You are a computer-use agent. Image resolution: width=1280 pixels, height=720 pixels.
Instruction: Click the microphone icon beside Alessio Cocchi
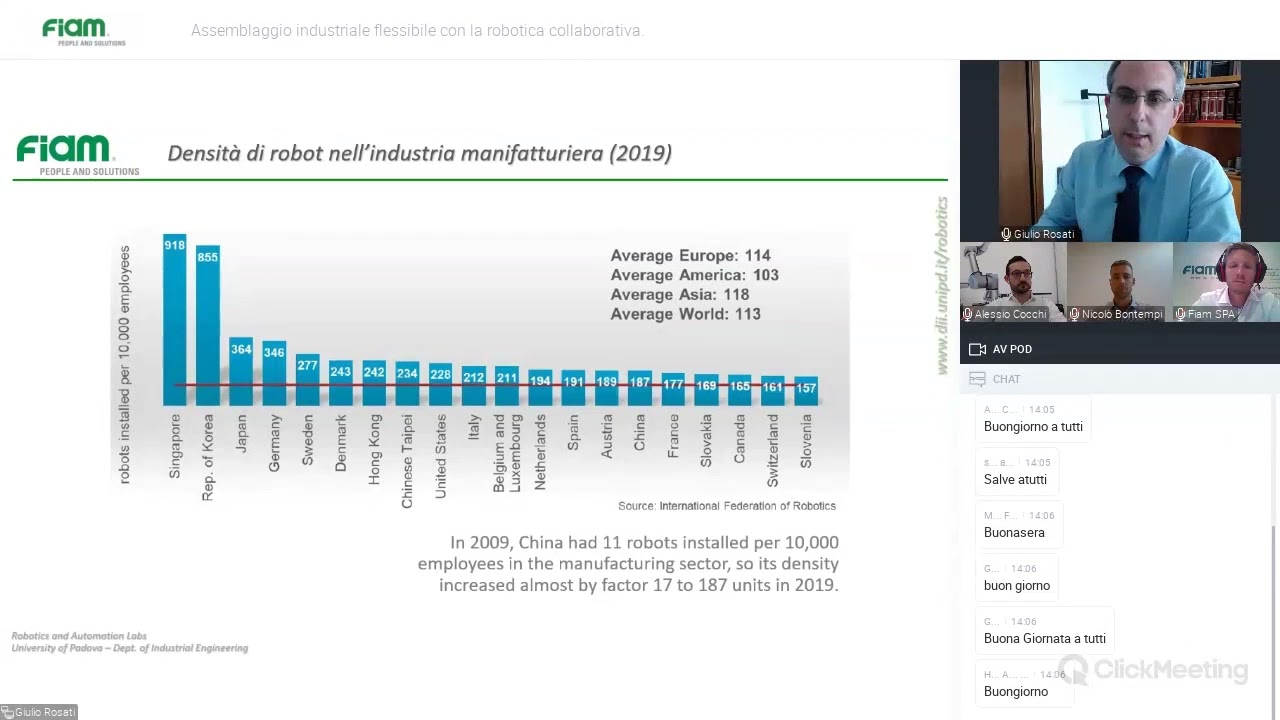967,314
